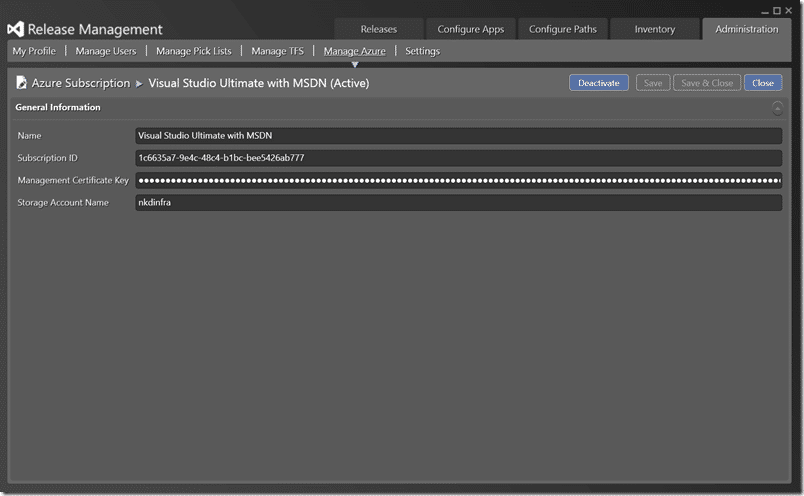Click Save & Close button
The height and width of the screenshot is (496, 804).
coord(707,83)
